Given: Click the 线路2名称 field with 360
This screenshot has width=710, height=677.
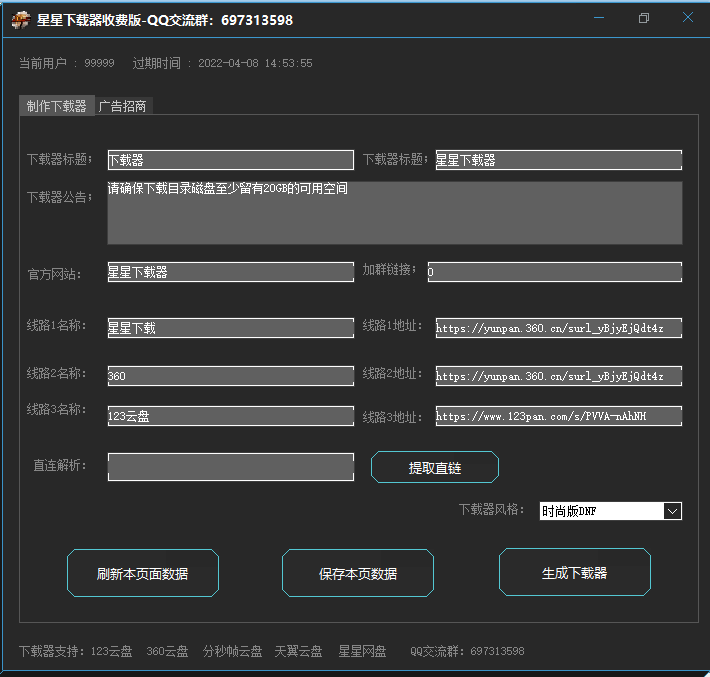Looking at the screenshot, I should [x=231, y=376].
